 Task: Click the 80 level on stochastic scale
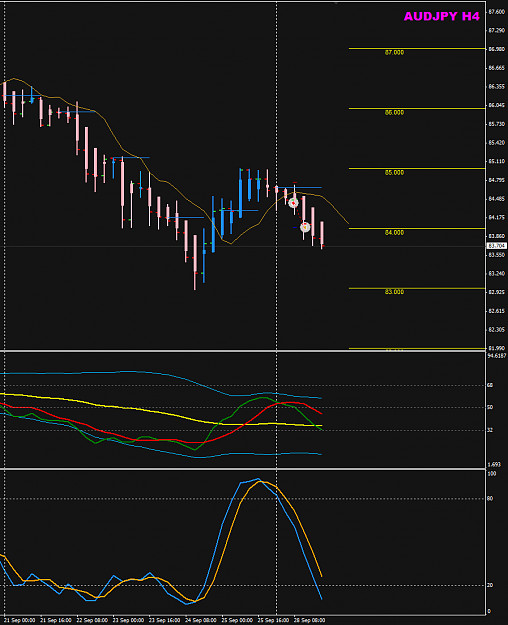point(490,499)
